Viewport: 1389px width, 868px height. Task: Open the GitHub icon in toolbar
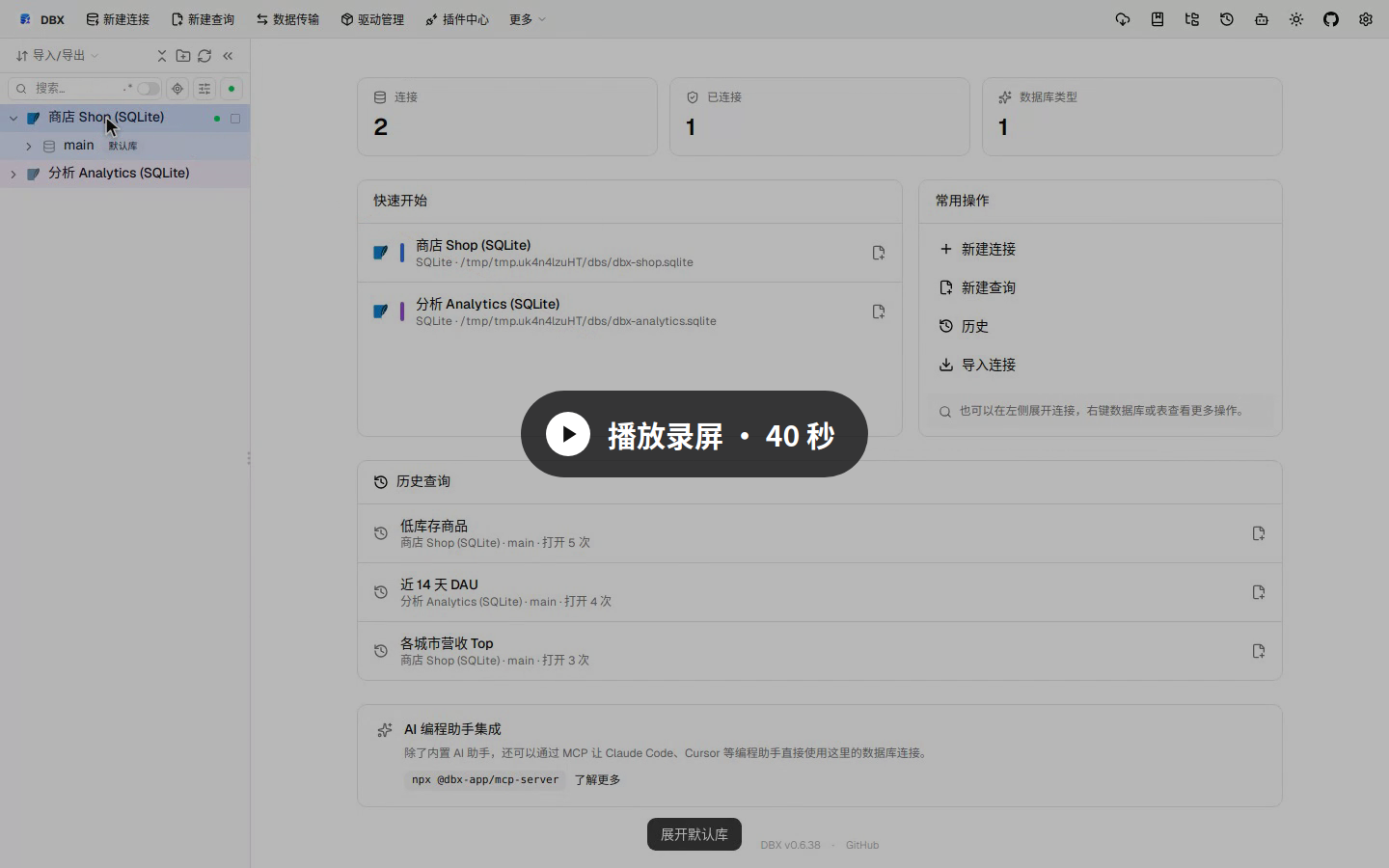click(x=1331, y=19)
